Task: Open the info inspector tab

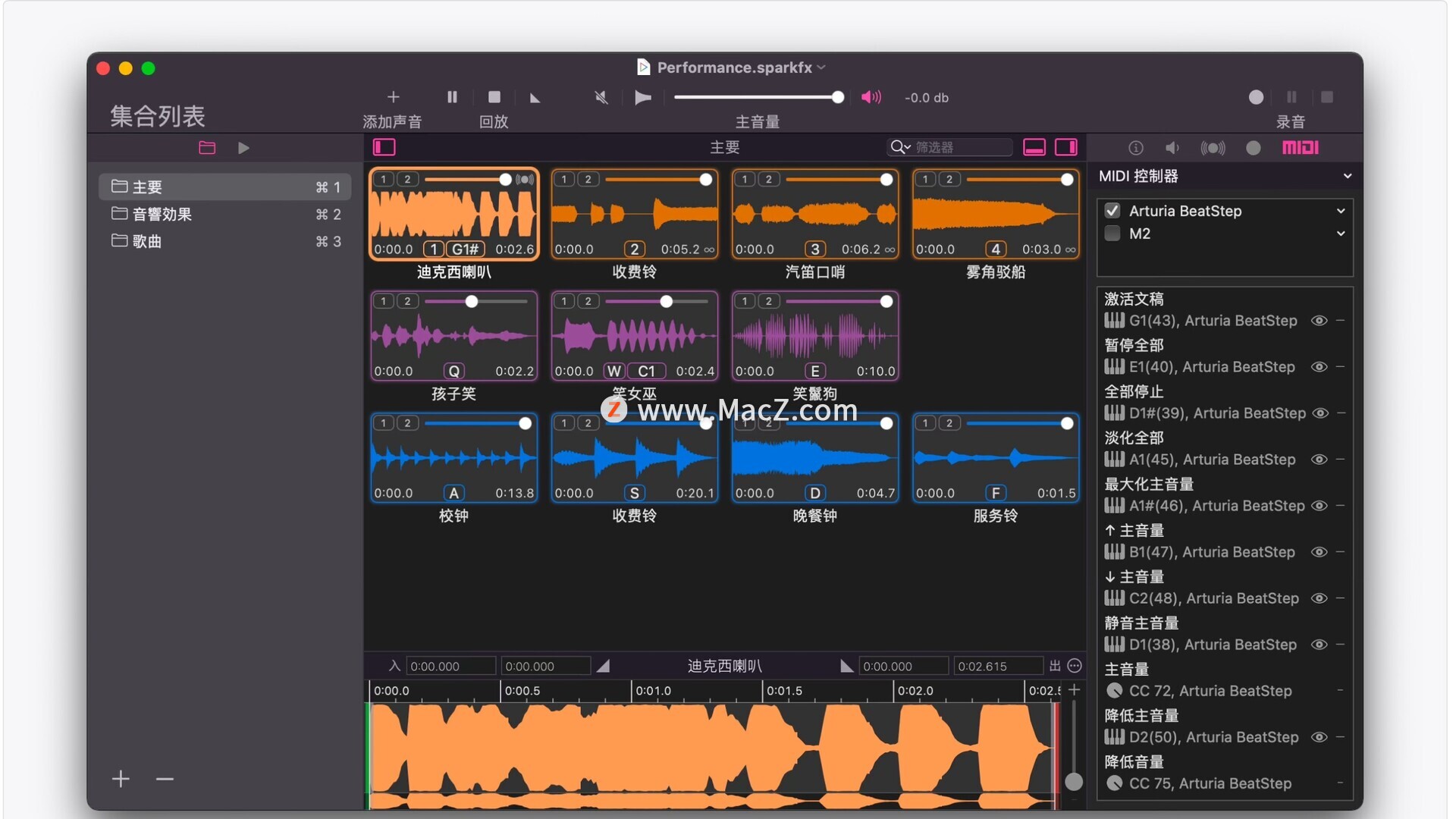Action: [x=1135, y=148]
